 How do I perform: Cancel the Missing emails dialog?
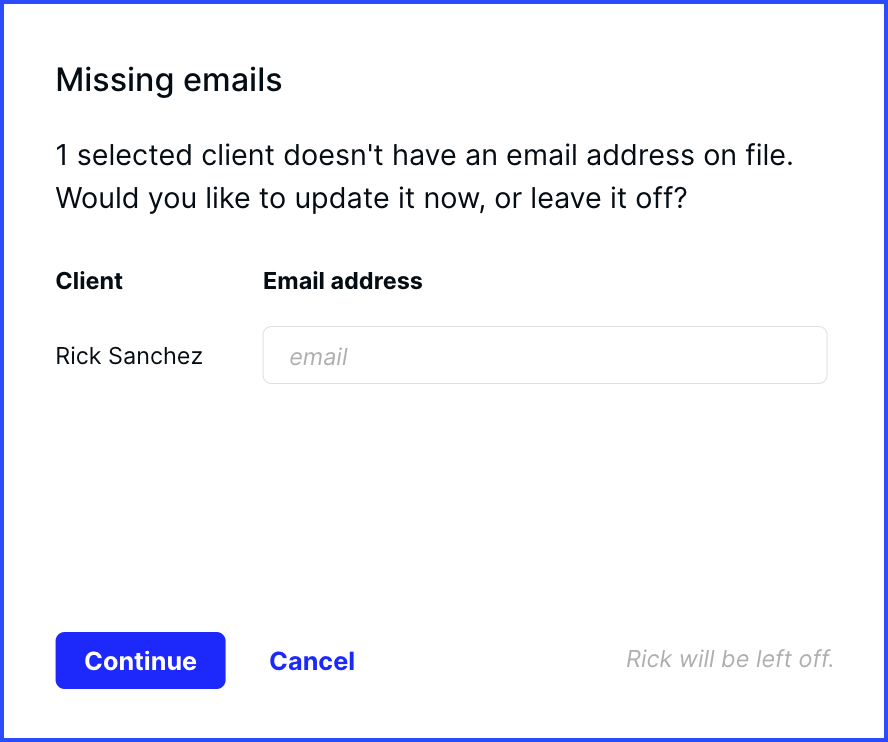point(312,661)
